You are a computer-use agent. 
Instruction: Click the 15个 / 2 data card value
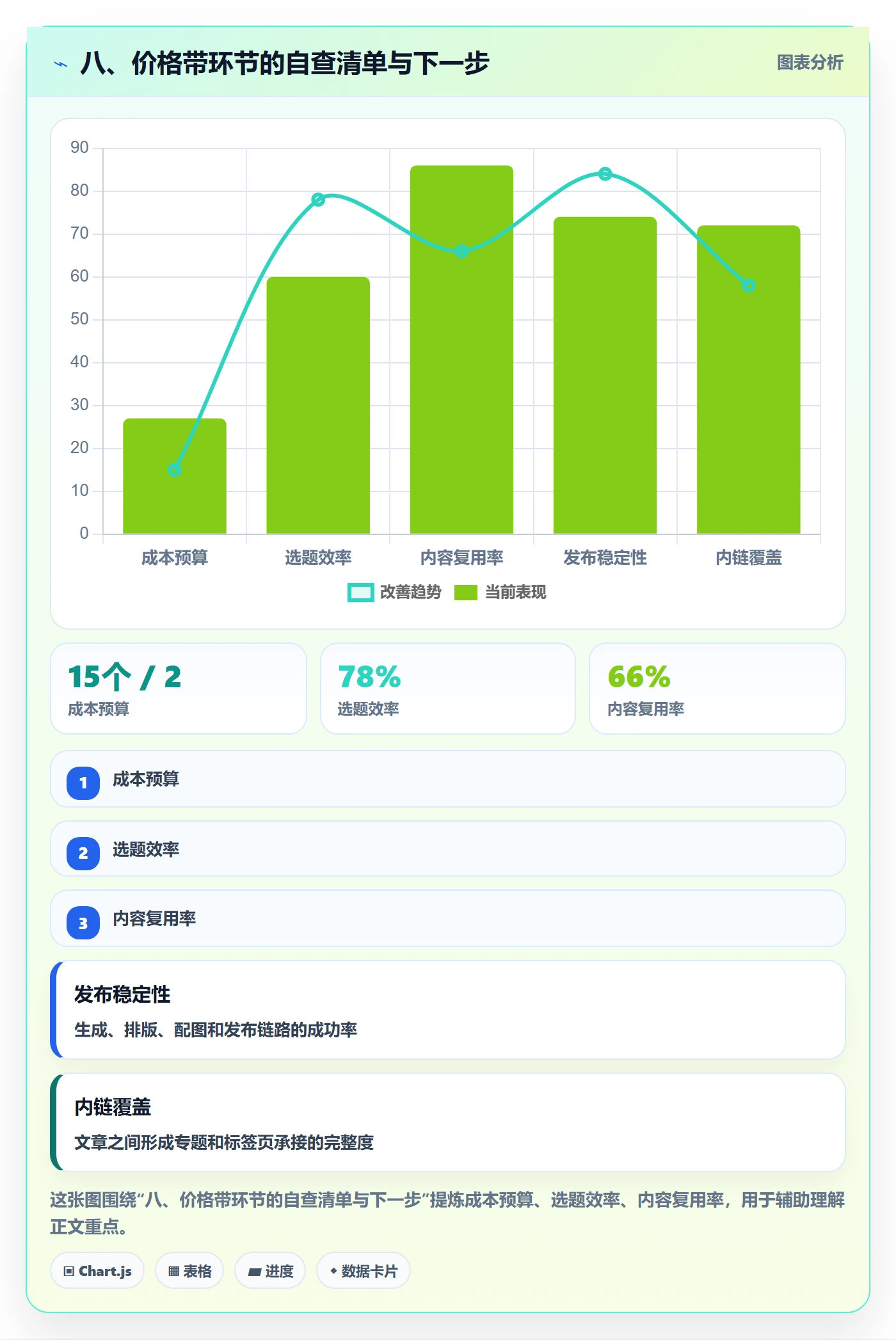click(125, 677)
